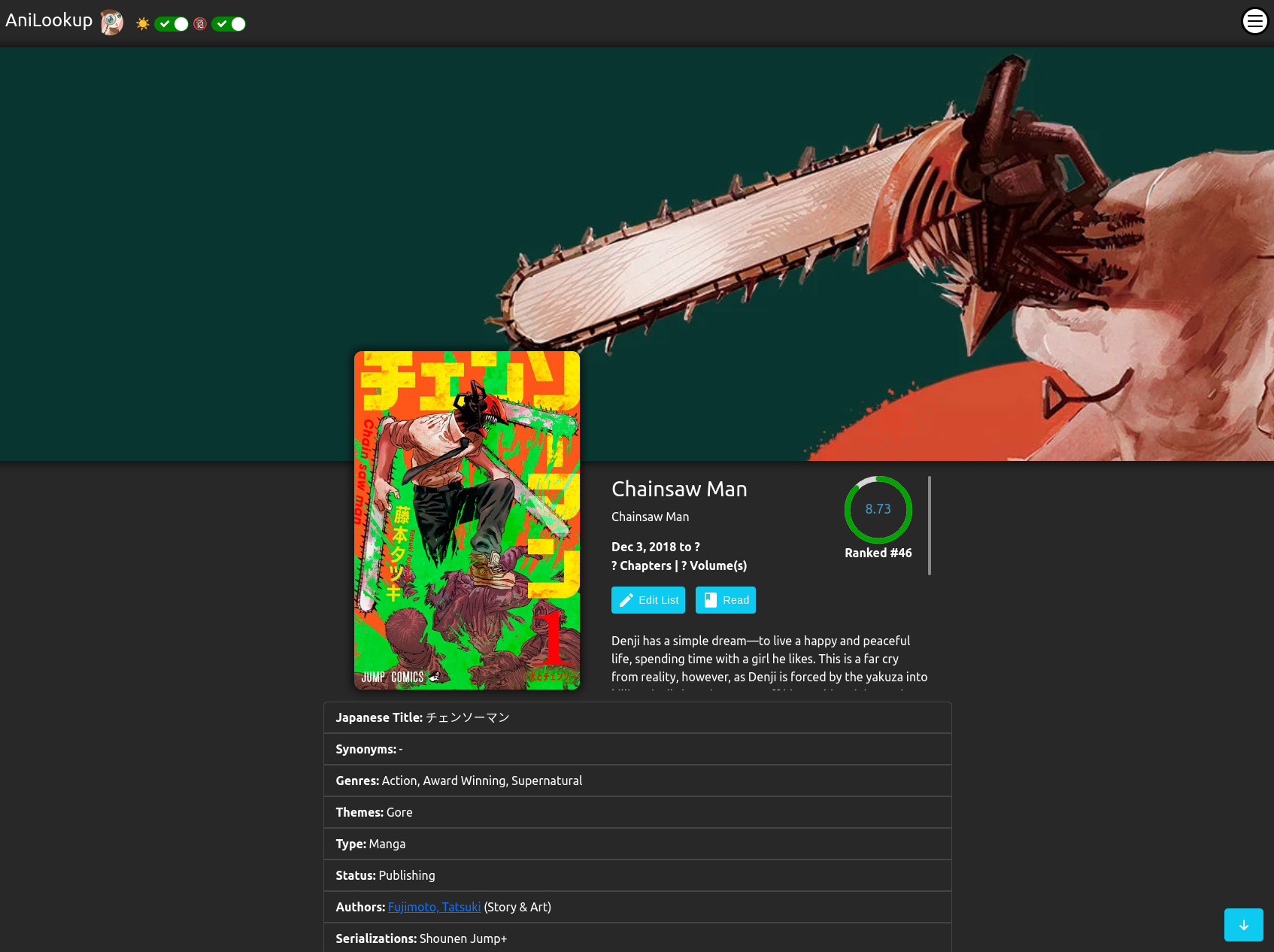Screen dimensions: 1274x952
Task: Click the Chainsaw Man banner image
Action: (x=637, y=254)
